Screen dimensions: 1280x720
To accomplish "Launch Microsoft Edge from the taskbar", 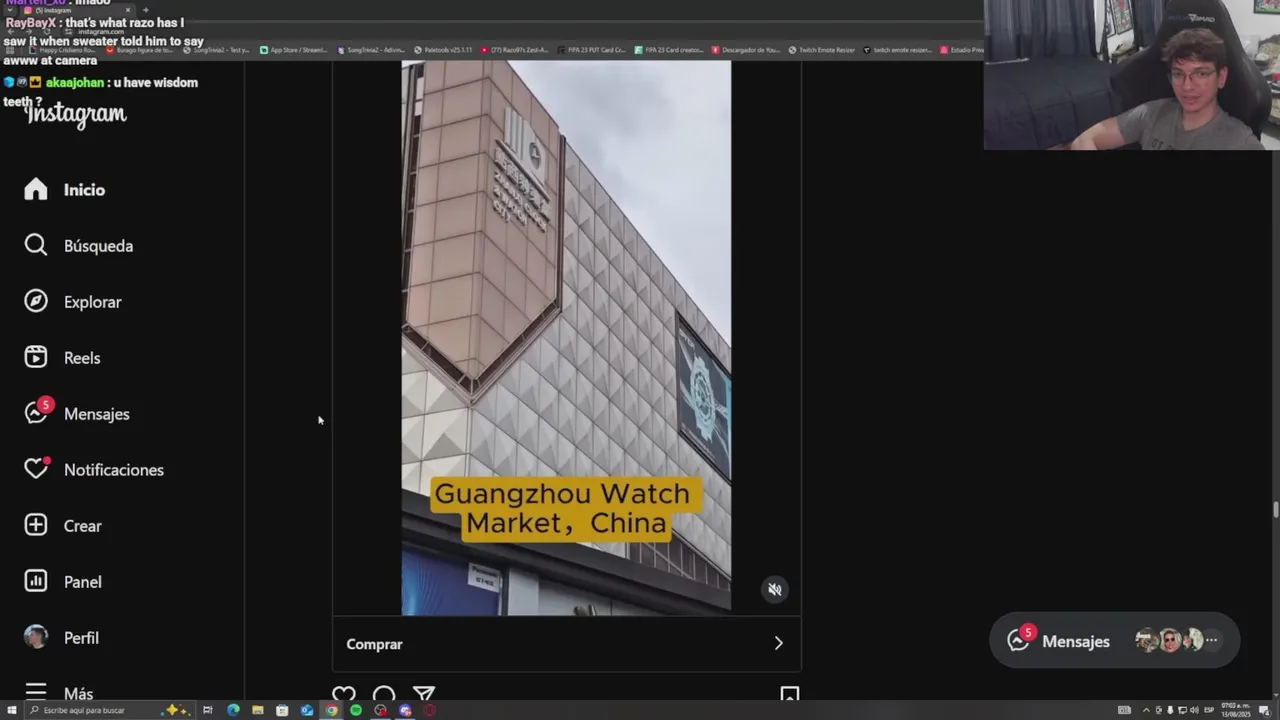I will coord(233,710).
